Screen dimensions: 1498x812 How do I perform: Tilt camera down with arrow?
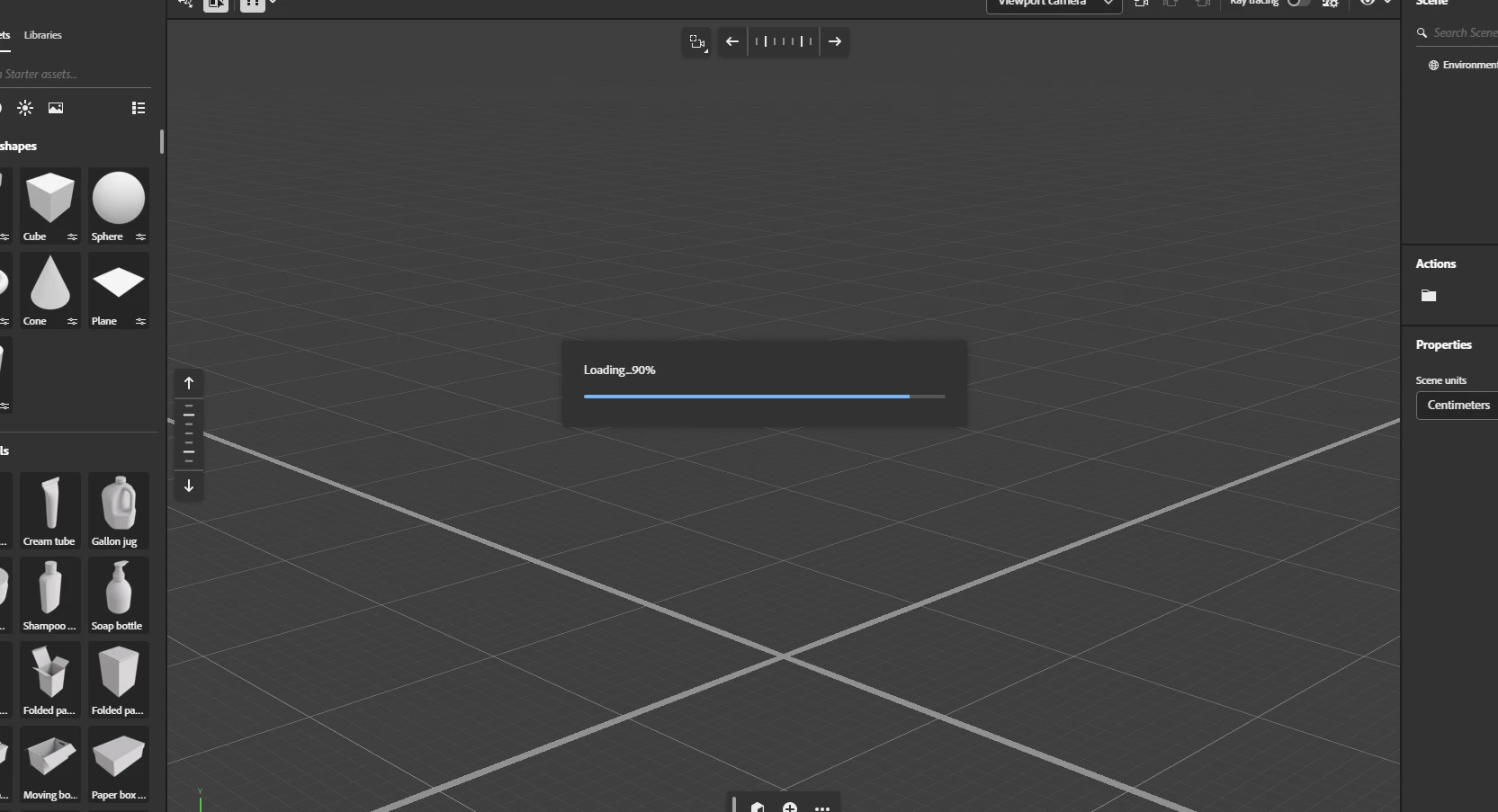pyautogui.click(x=189, y=486)
